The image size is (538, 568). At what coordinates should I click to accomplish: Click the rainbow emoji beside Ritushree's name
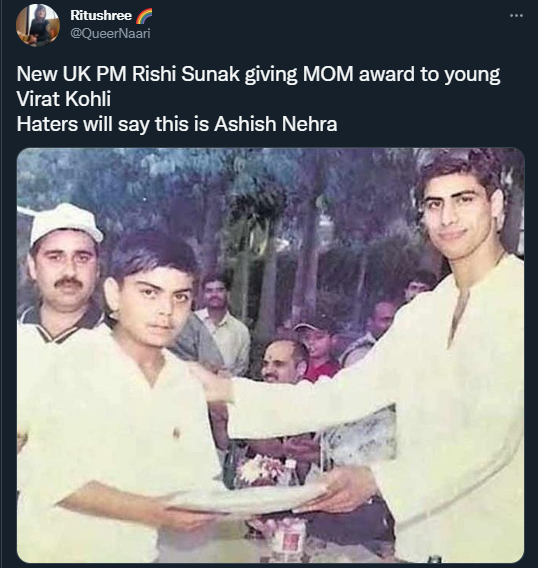click(144, 16)
